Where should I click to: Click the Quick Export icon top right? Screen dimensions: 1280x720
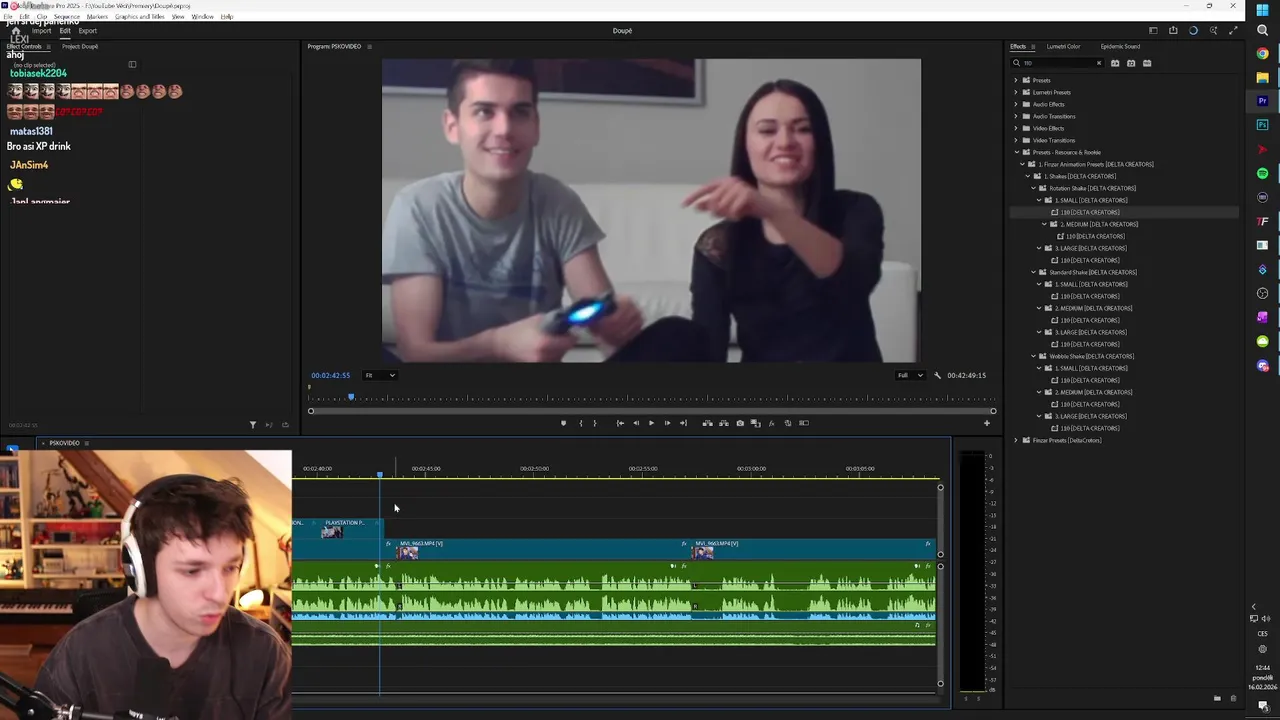coord(1173,31)
